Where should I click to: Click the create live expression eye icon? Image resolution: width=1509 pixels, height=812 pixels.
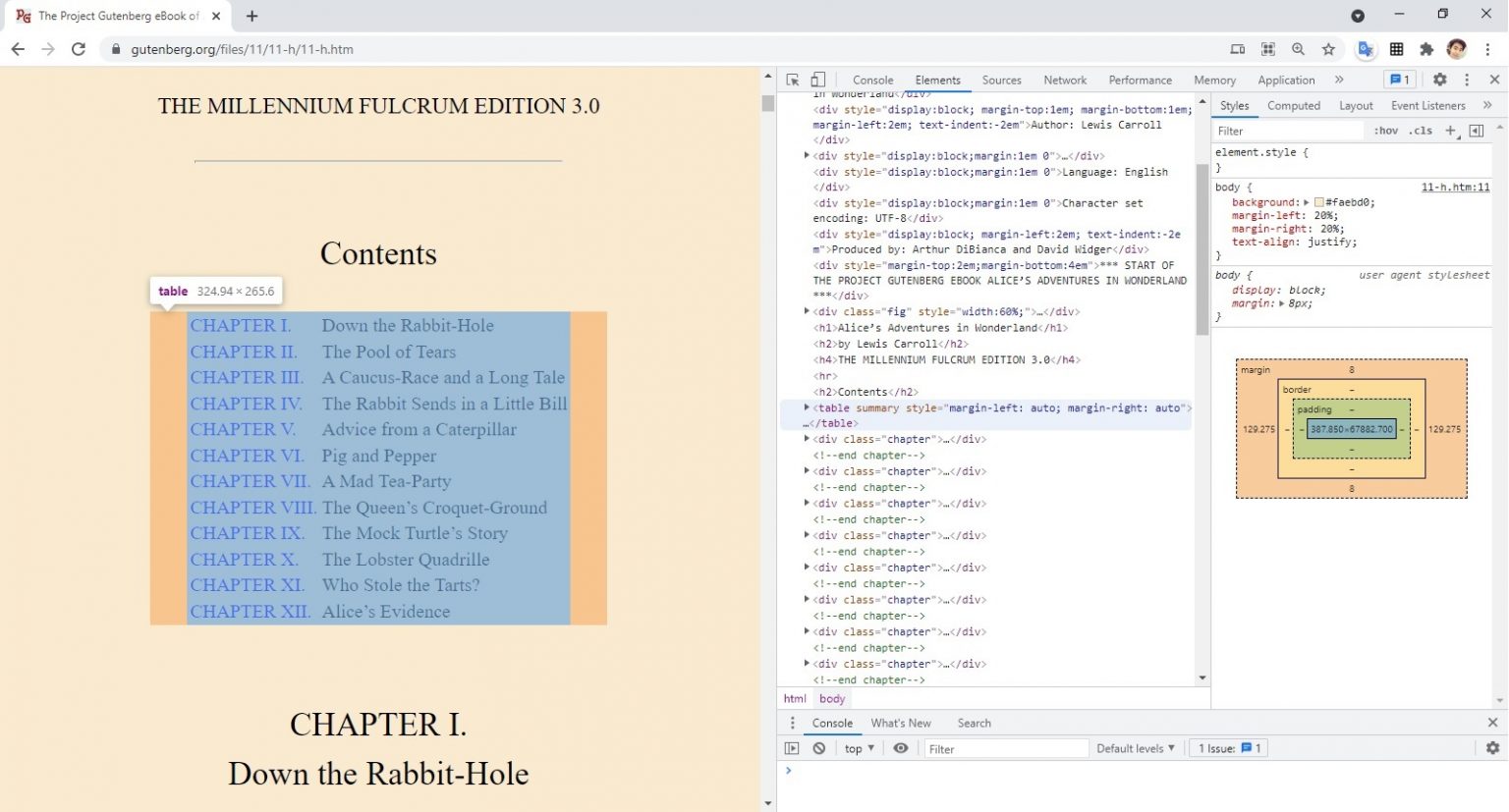[x=900, y=748]
